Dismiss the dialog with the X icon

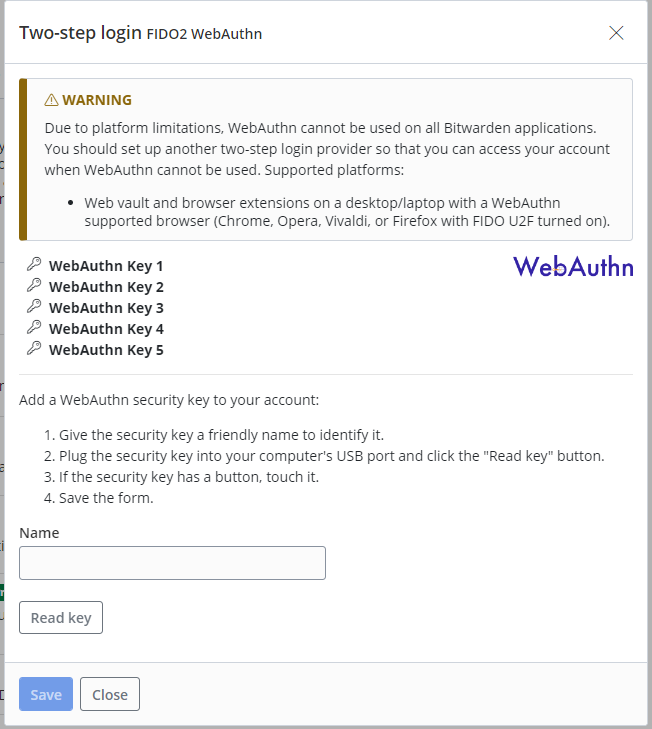(616, 33)
